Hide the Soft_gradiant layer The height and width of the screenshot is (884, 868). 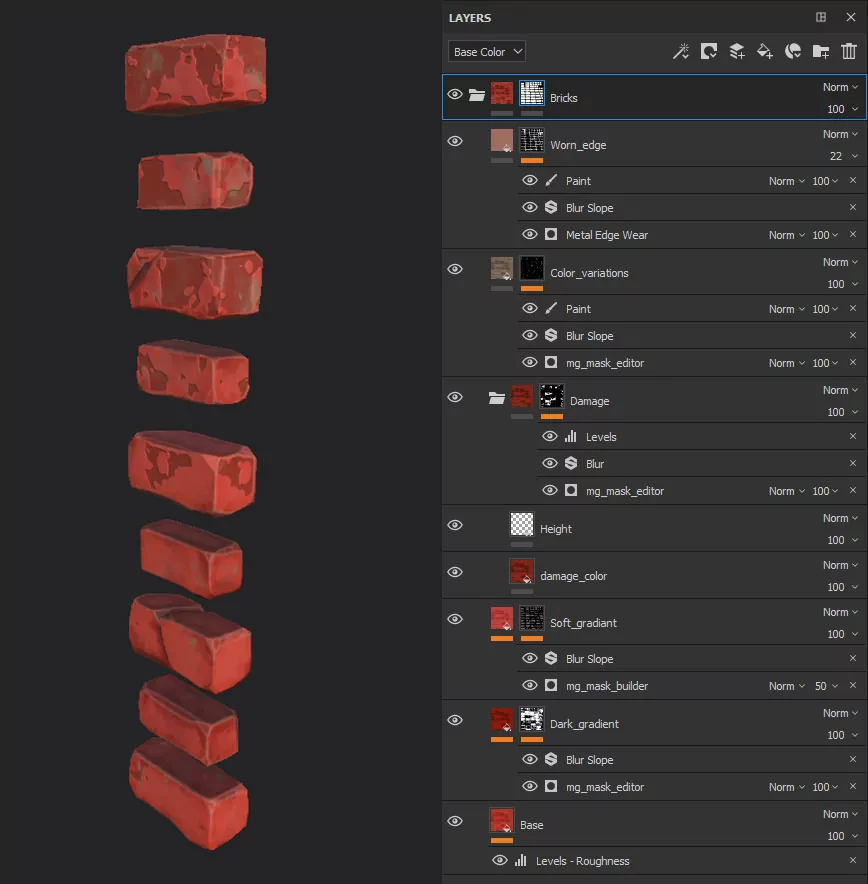[x=455, y=619]
